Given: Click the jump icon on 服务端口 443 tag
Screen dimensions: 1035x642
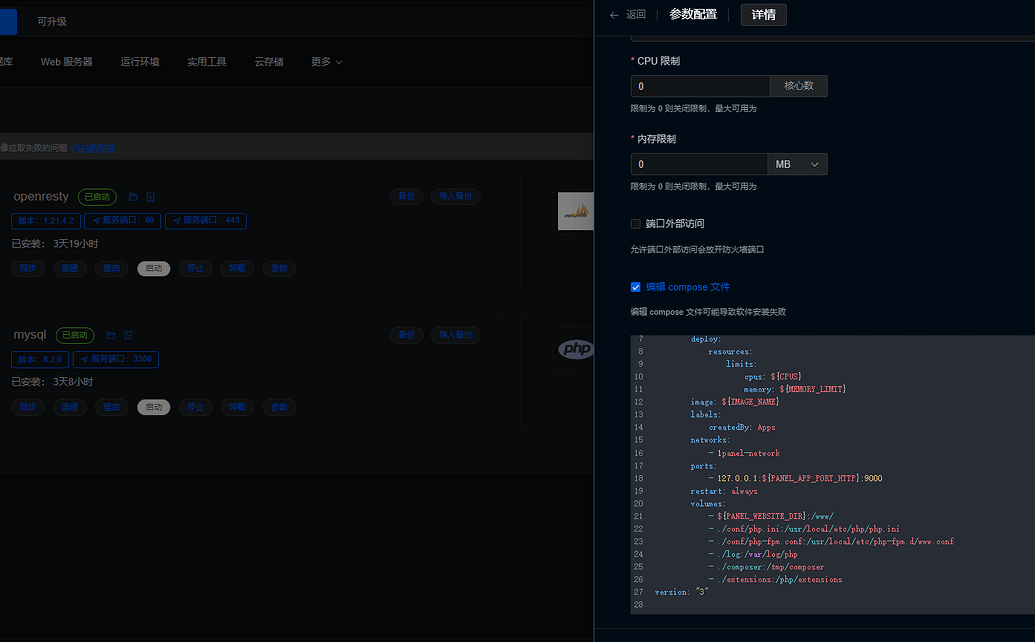Looking at the screenshot, I should coord(177,220).
